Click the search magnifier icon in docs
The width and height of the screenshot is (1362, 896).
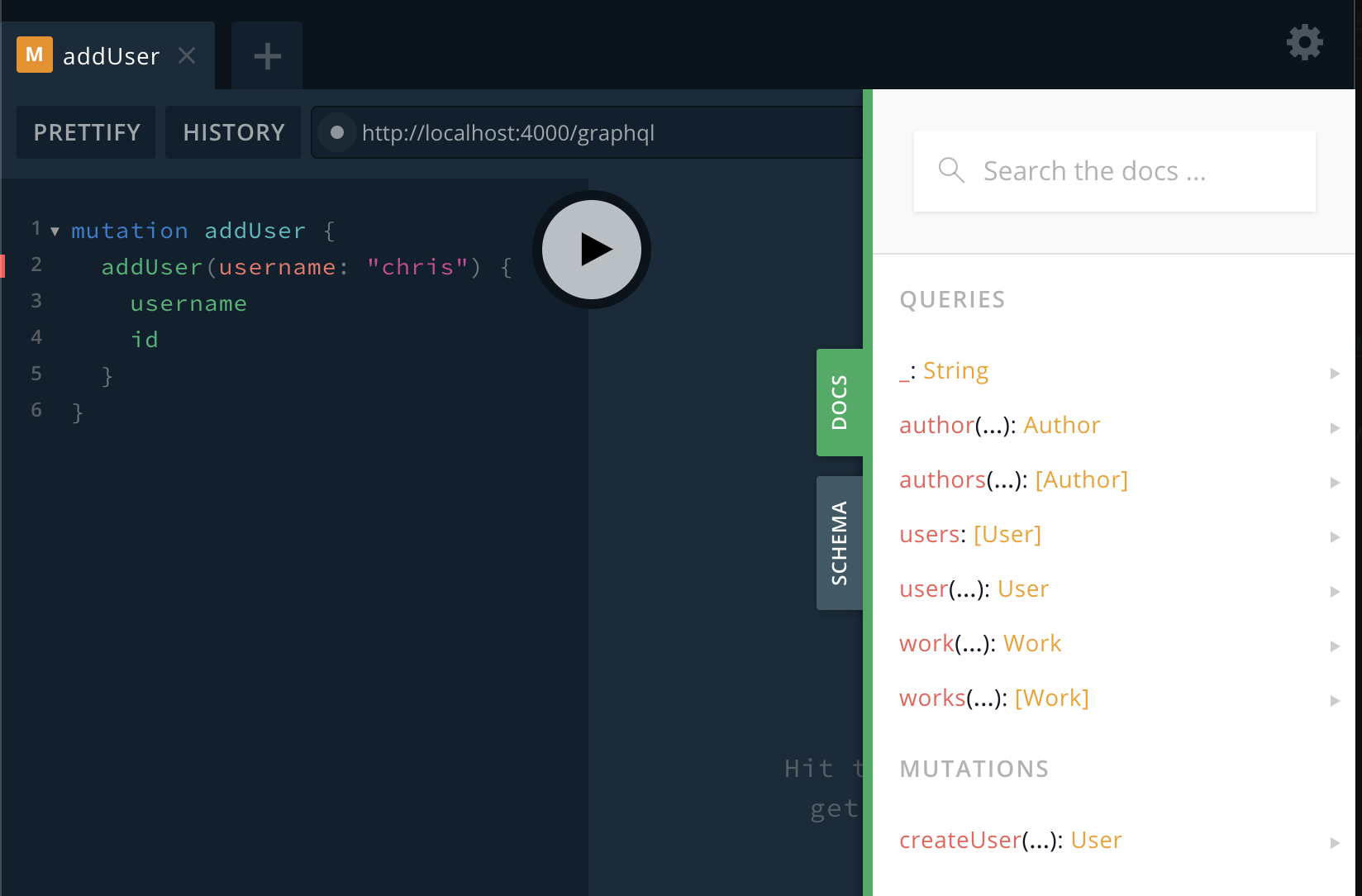point(951,170)
